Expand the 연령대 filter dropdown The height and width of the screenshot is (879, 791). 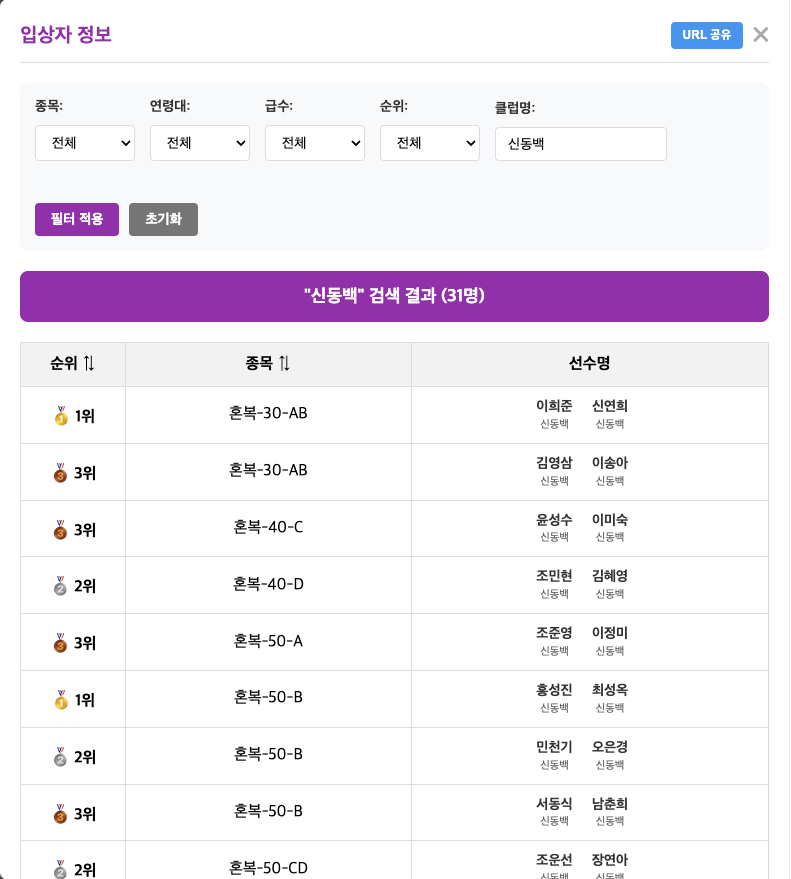coord(200,143)
